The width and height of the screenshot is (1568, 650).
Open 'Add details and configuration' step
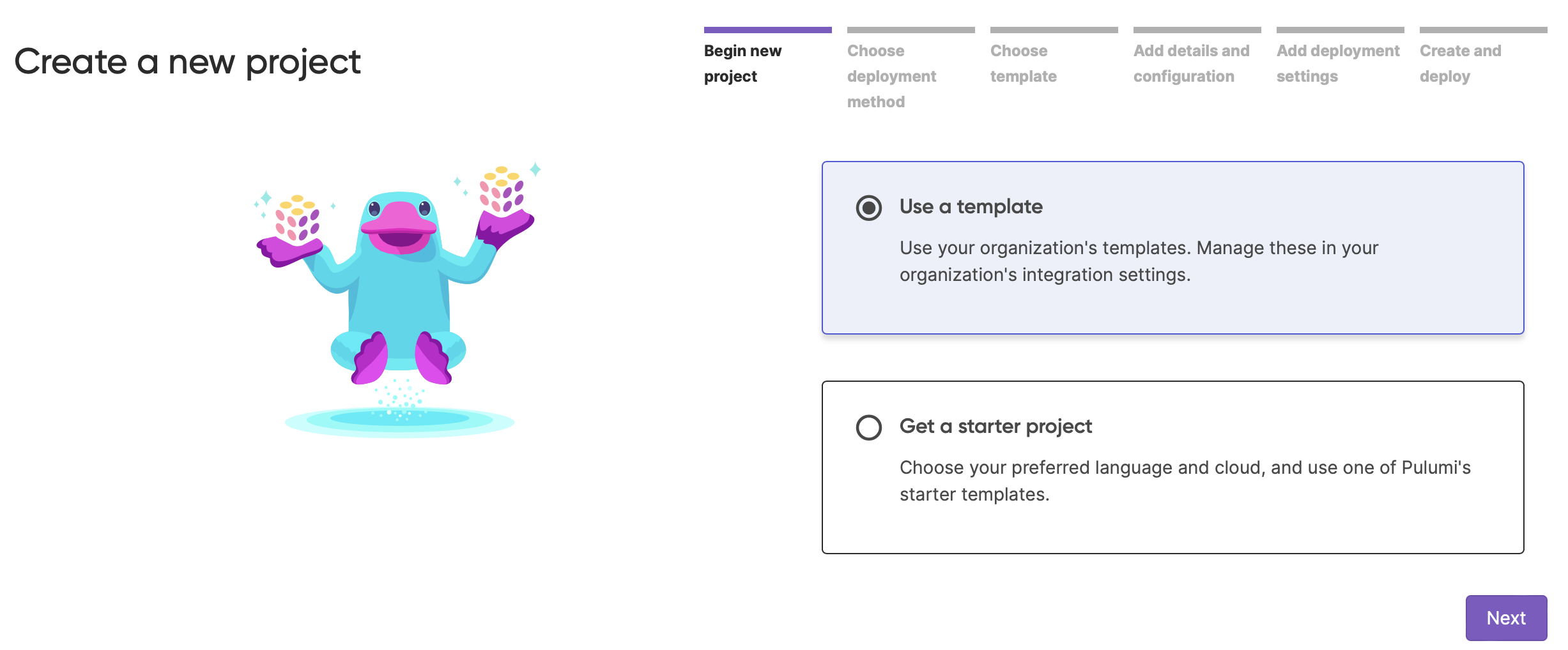pos(1191,63)
